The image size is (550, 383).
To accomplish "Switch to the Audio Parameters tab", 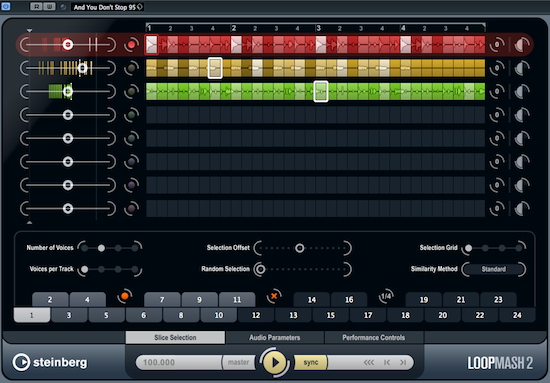I will pos(275,337).
